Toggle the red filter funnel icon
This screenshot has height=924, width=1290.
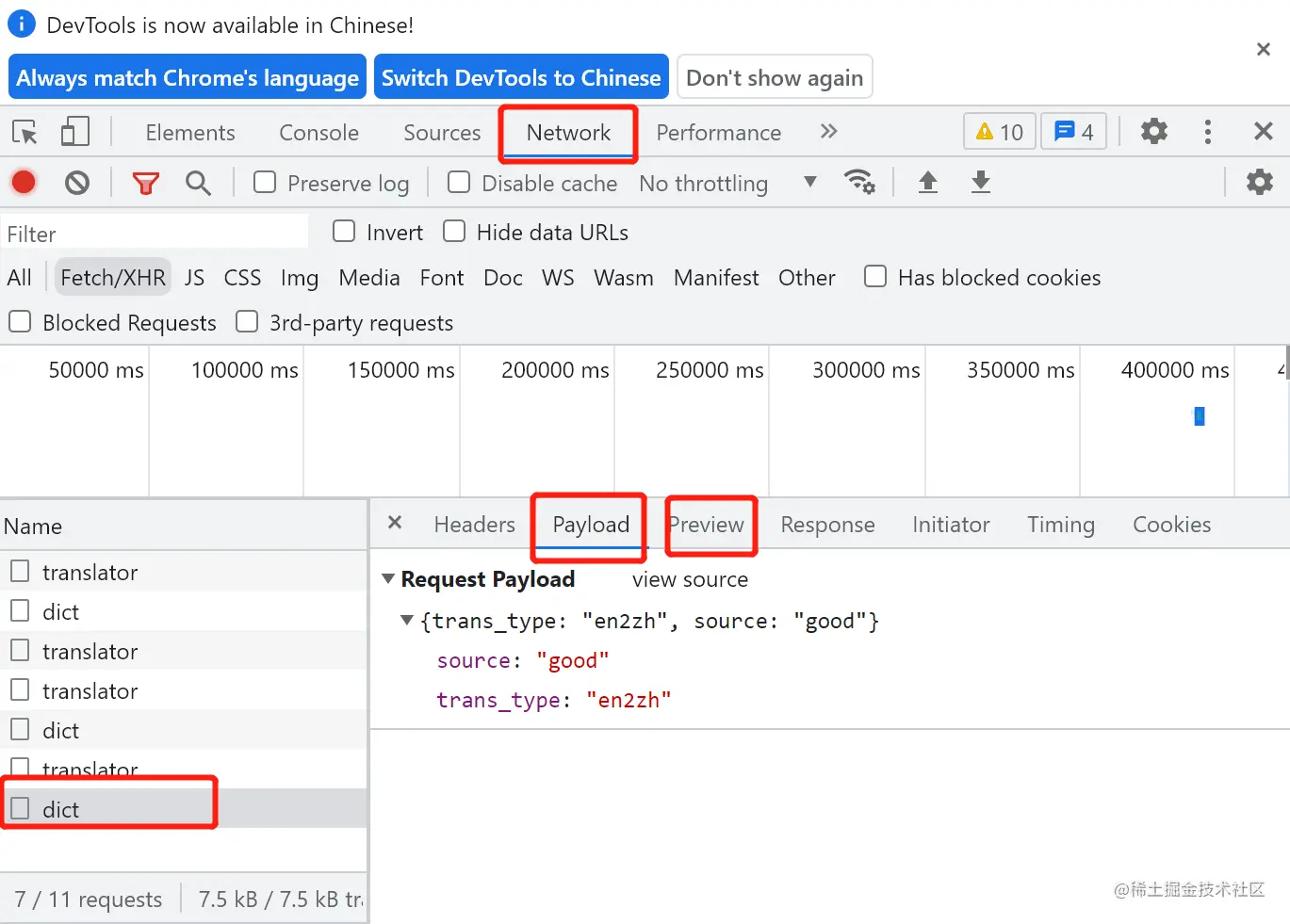coord(146,183)
